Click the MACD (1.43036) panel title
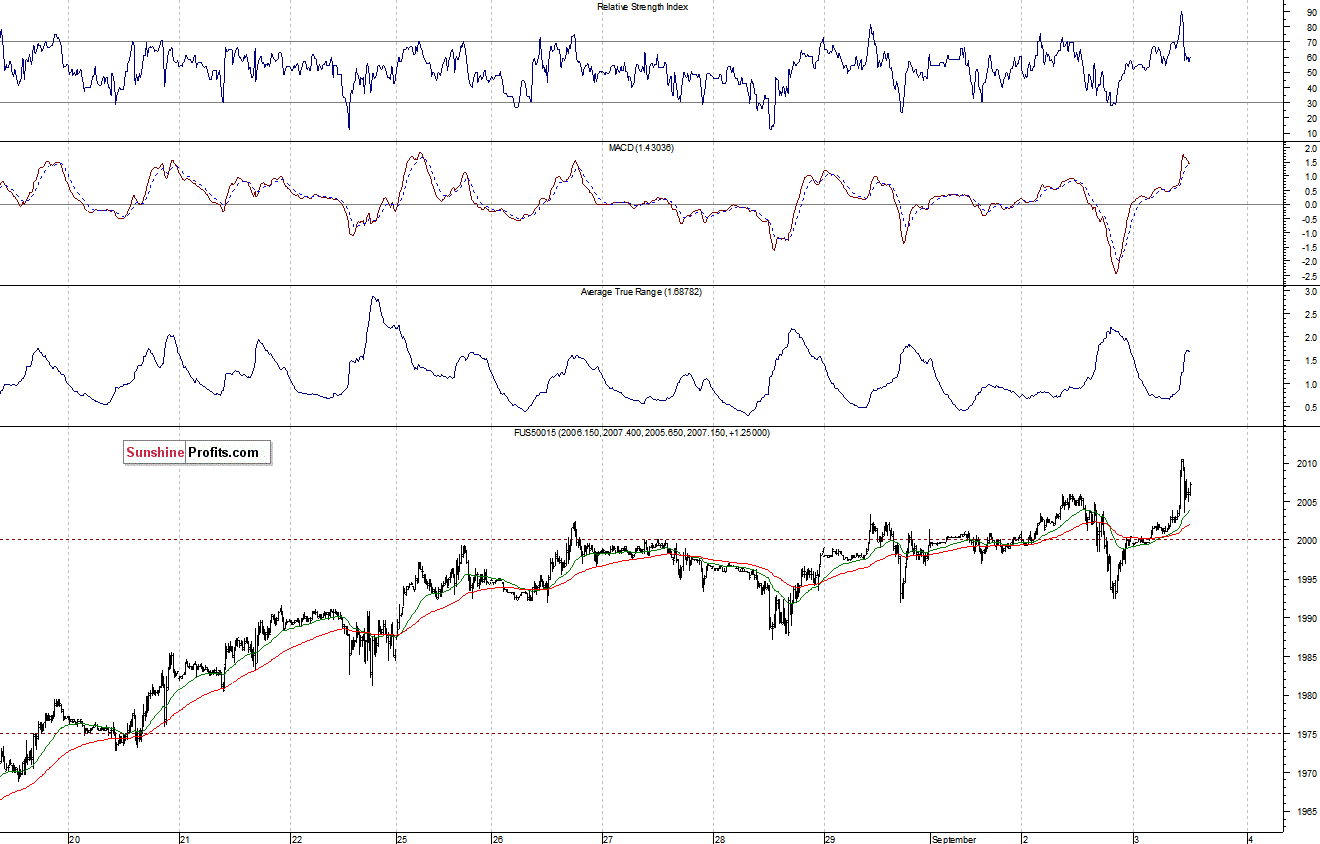 click(x=641, y=148)
